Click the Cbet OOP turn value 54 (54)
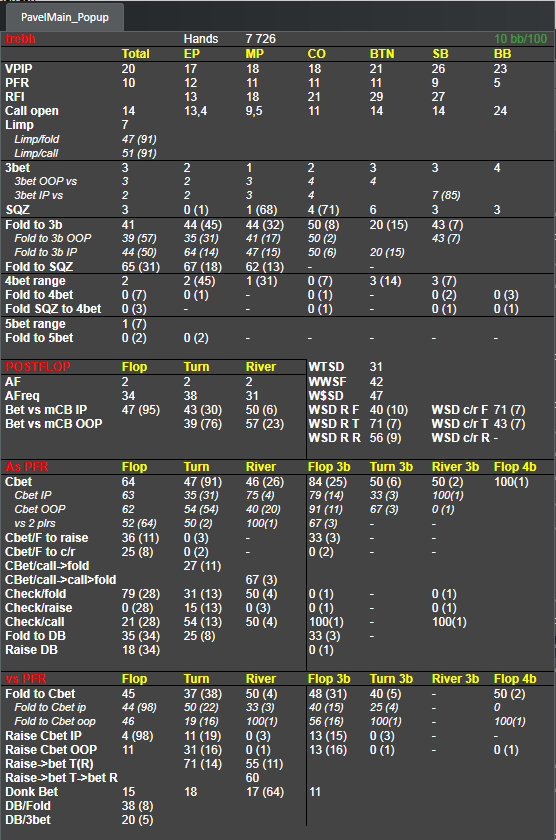556x840 pixels. coord(201,509)
